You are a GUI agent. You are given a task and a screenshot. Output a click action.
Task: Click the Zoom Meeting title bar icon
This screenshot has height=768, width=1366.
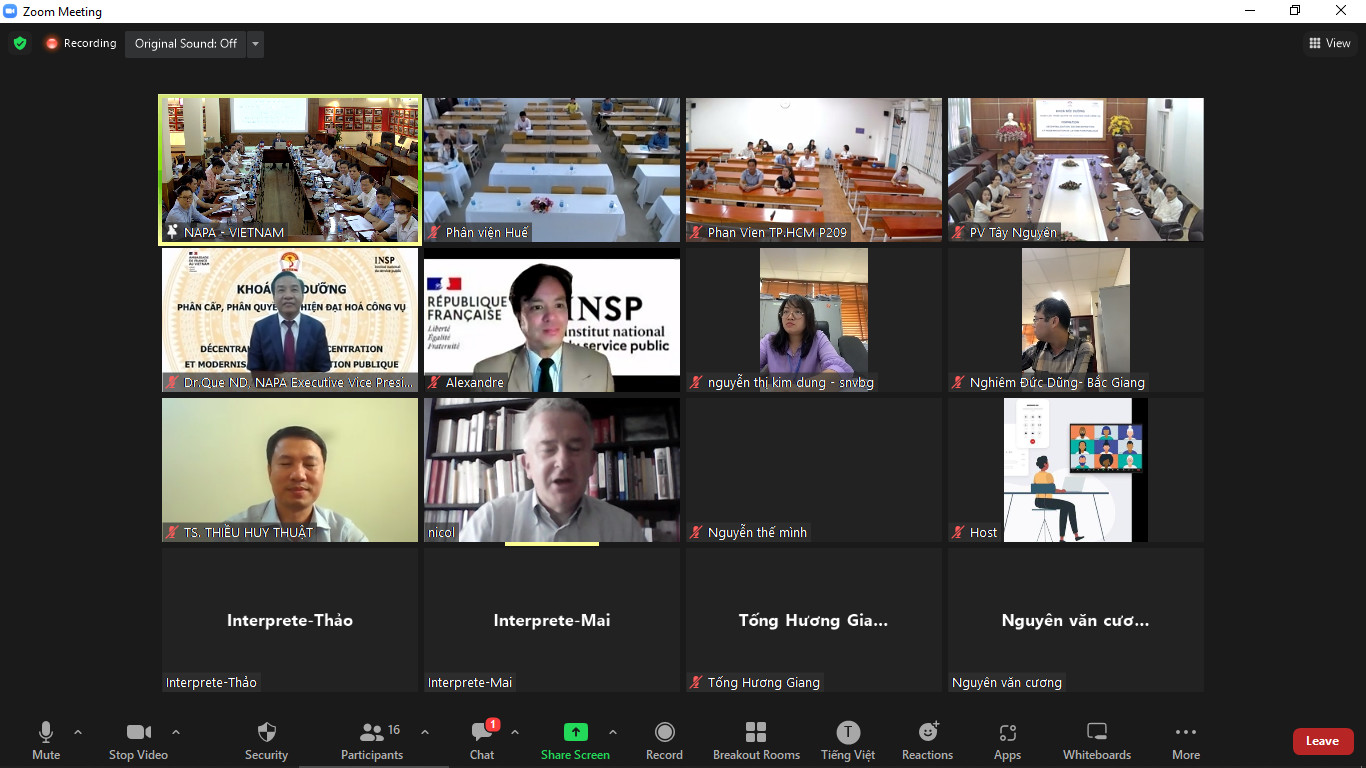(10, 11)
